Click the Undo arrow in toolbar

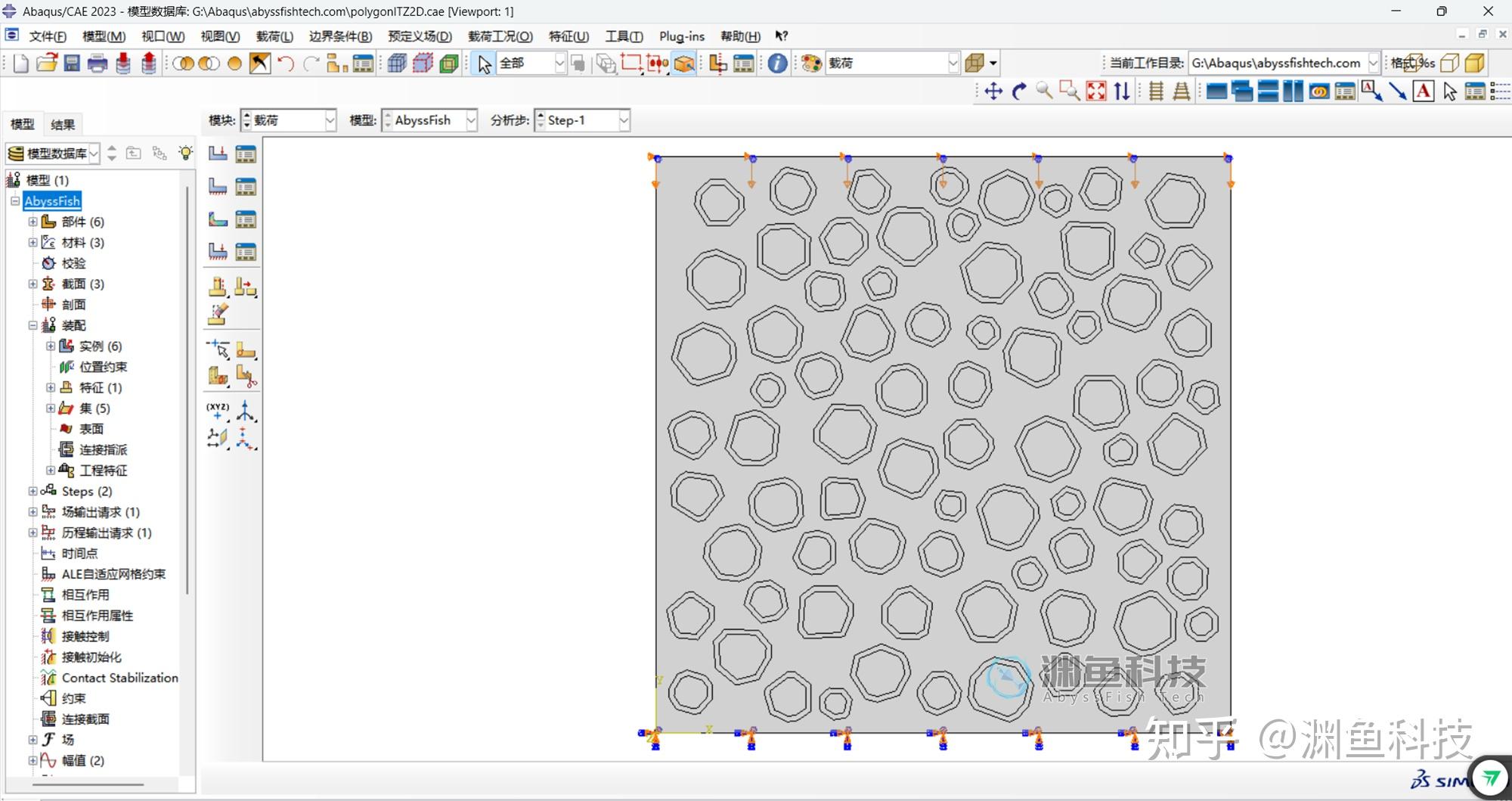pos(285,64)
